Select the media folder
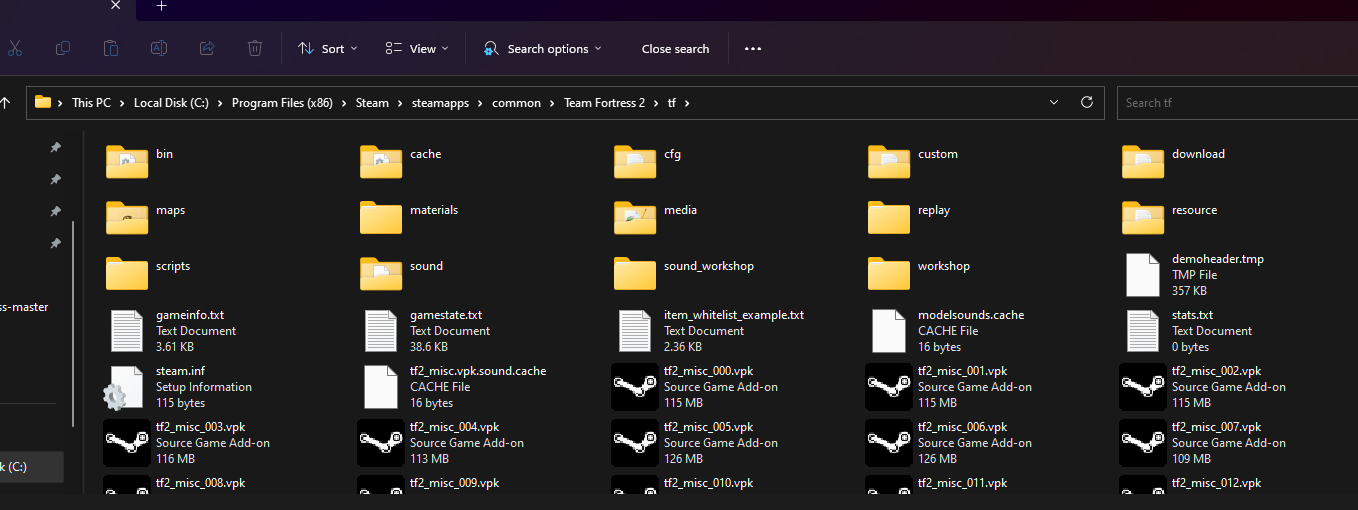The image size is (1358, 510). [656, 216]
